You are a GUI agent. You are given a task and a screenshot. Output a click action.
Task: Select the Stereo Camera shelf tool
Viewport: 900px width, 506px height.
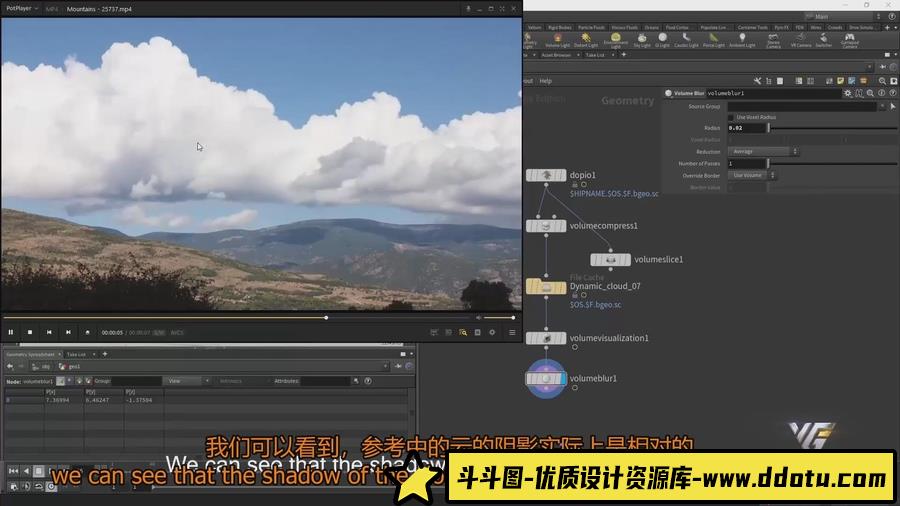click(x=773, y=41)
